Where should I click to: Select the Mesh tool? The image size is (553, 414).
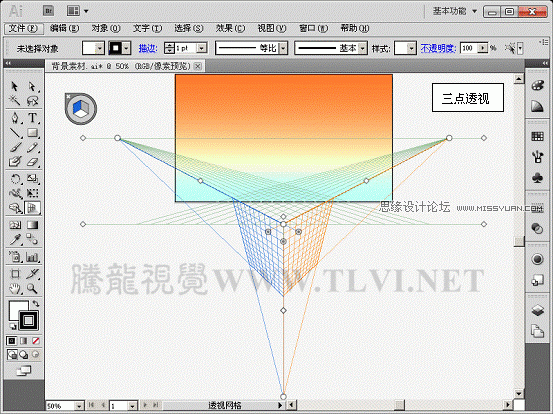(14, 225)
